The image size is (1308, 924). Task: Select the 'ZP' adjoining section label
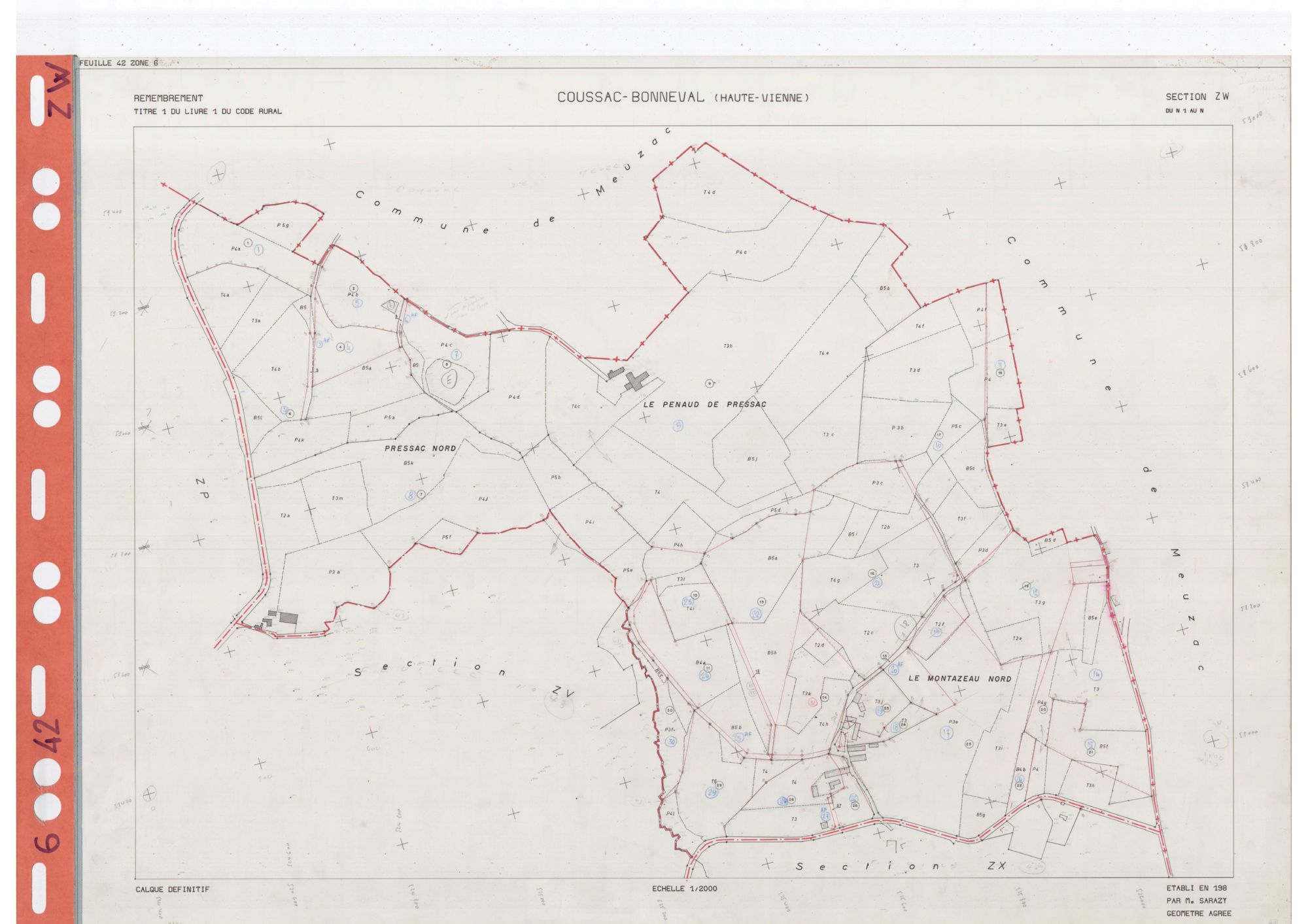point(201,489)
